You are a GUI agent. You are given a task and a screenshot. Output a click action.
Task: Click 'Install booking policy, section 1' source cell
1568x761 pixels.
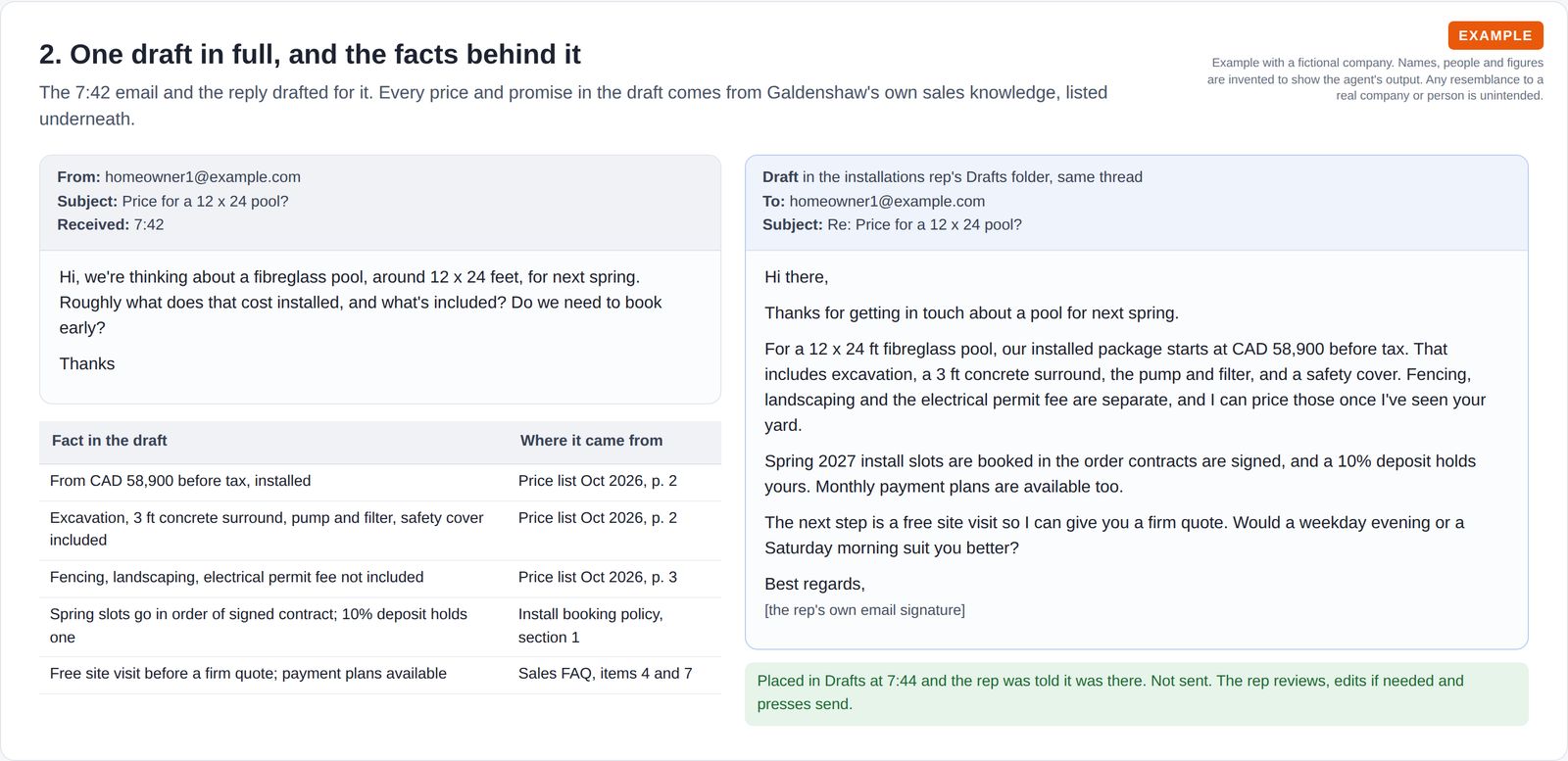[591, 626]
